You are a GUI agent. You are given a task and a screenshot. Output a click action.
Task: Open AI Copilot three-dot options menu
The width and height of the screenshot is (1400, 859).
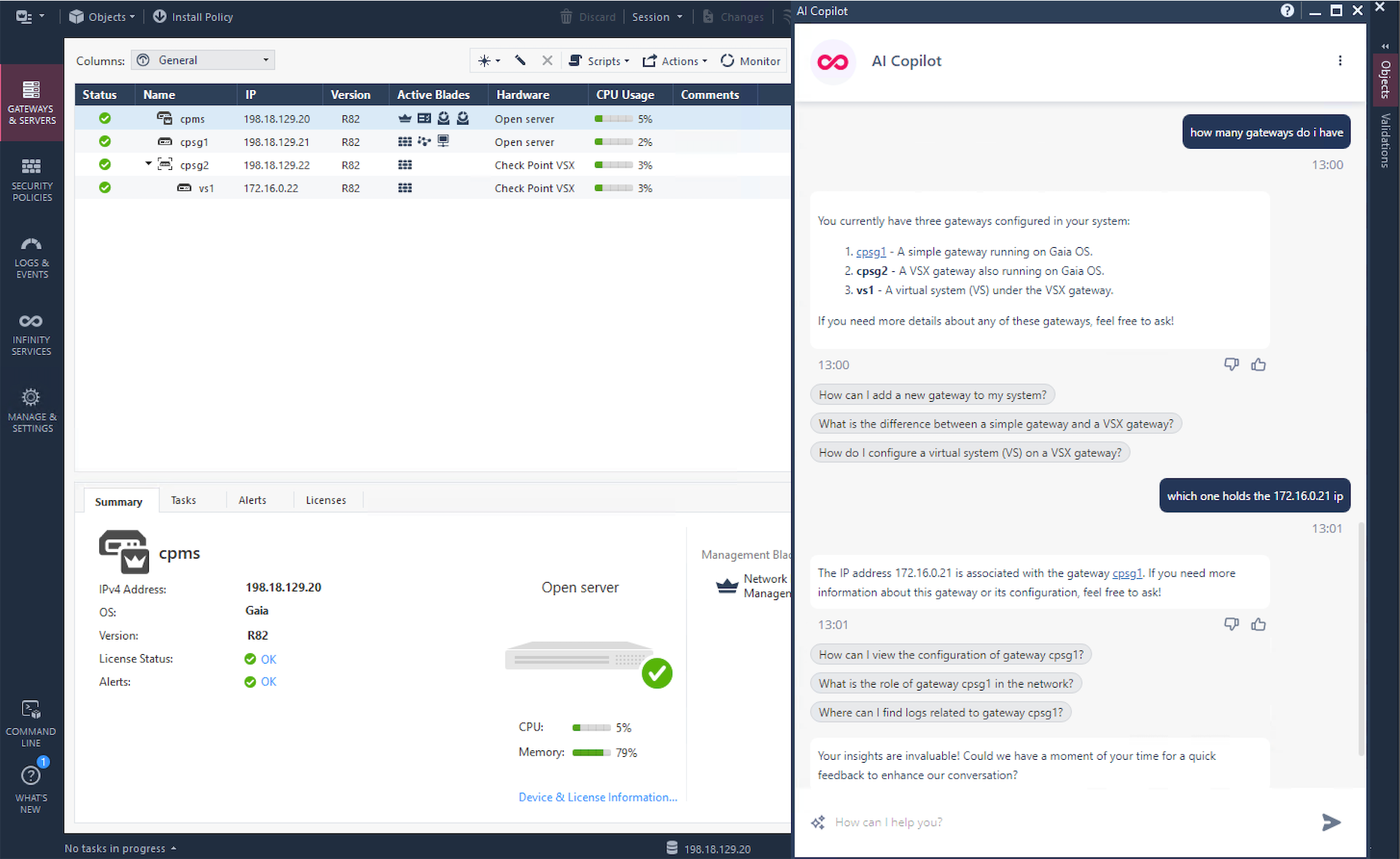(1339, 61)
